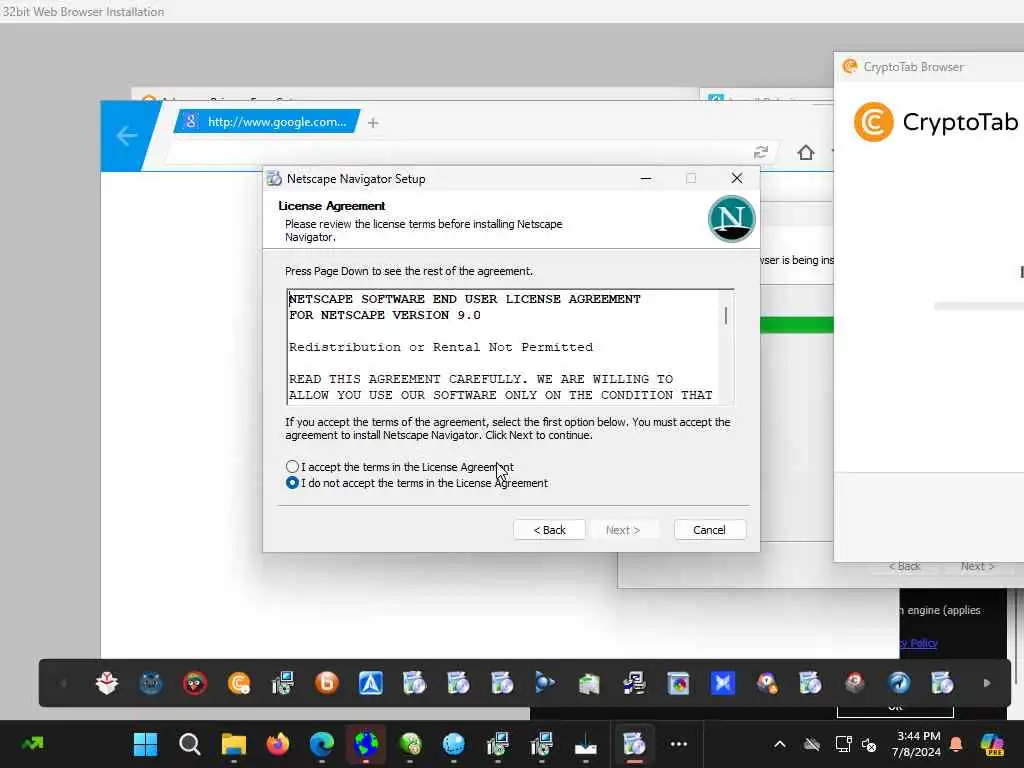Close the Netscape Navigator Setup dialog
The width and height of the screenshot is (1024, 768).
tap(737, 178)
